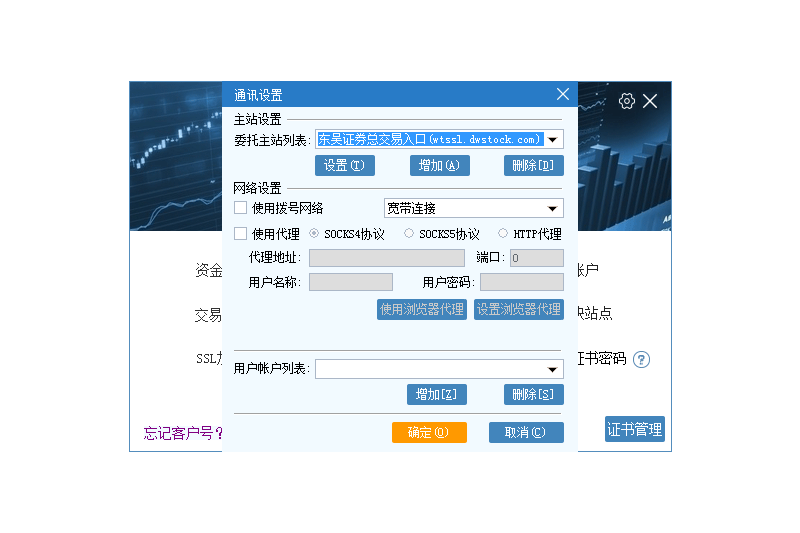This screenshot has width=800, height=533.
Task: Click the 设置(T) button
Action: [x=344, y=166]
